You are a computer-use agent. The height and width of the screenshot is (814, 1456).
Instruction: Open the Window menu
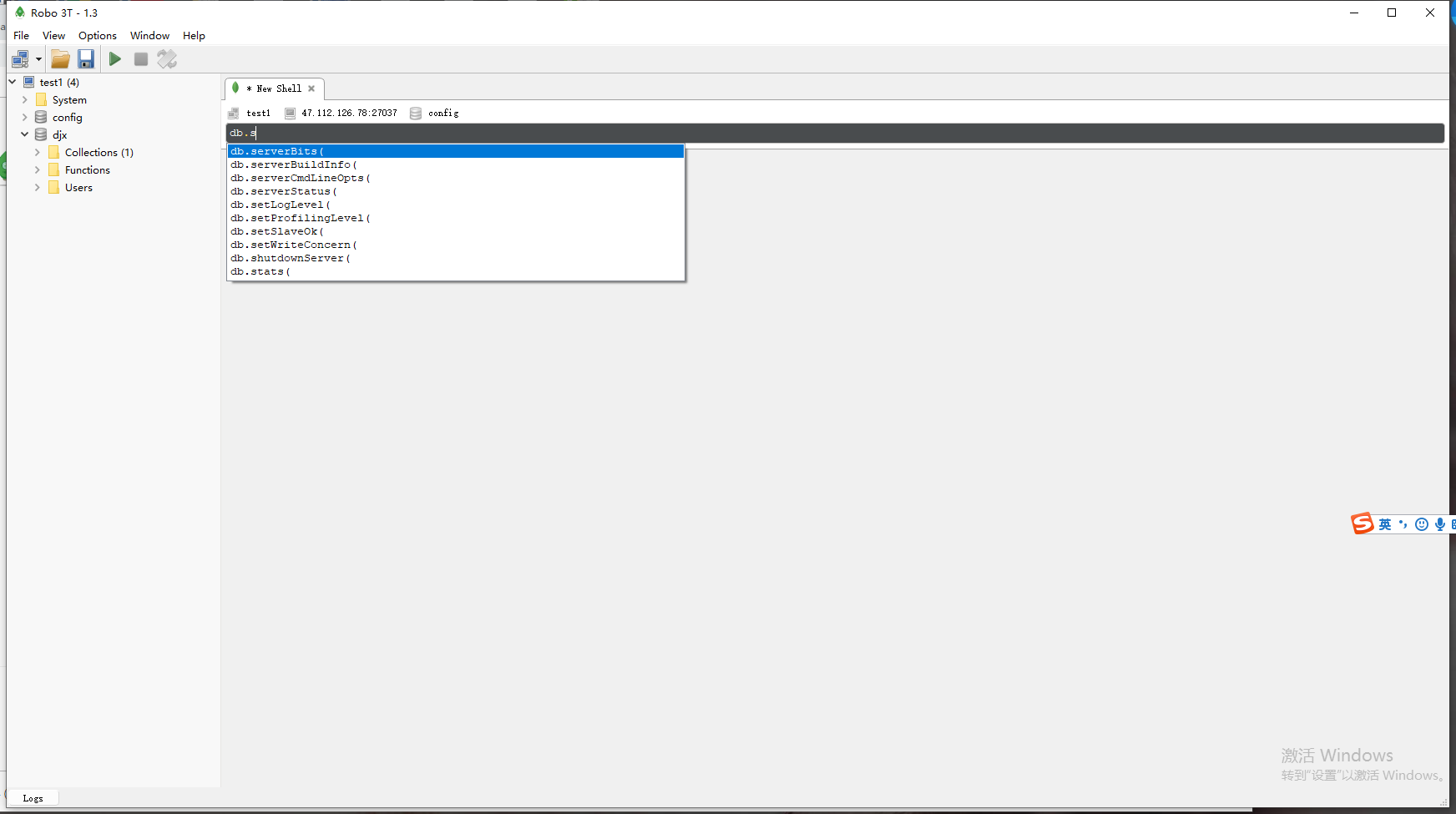[x=149, y=36]
